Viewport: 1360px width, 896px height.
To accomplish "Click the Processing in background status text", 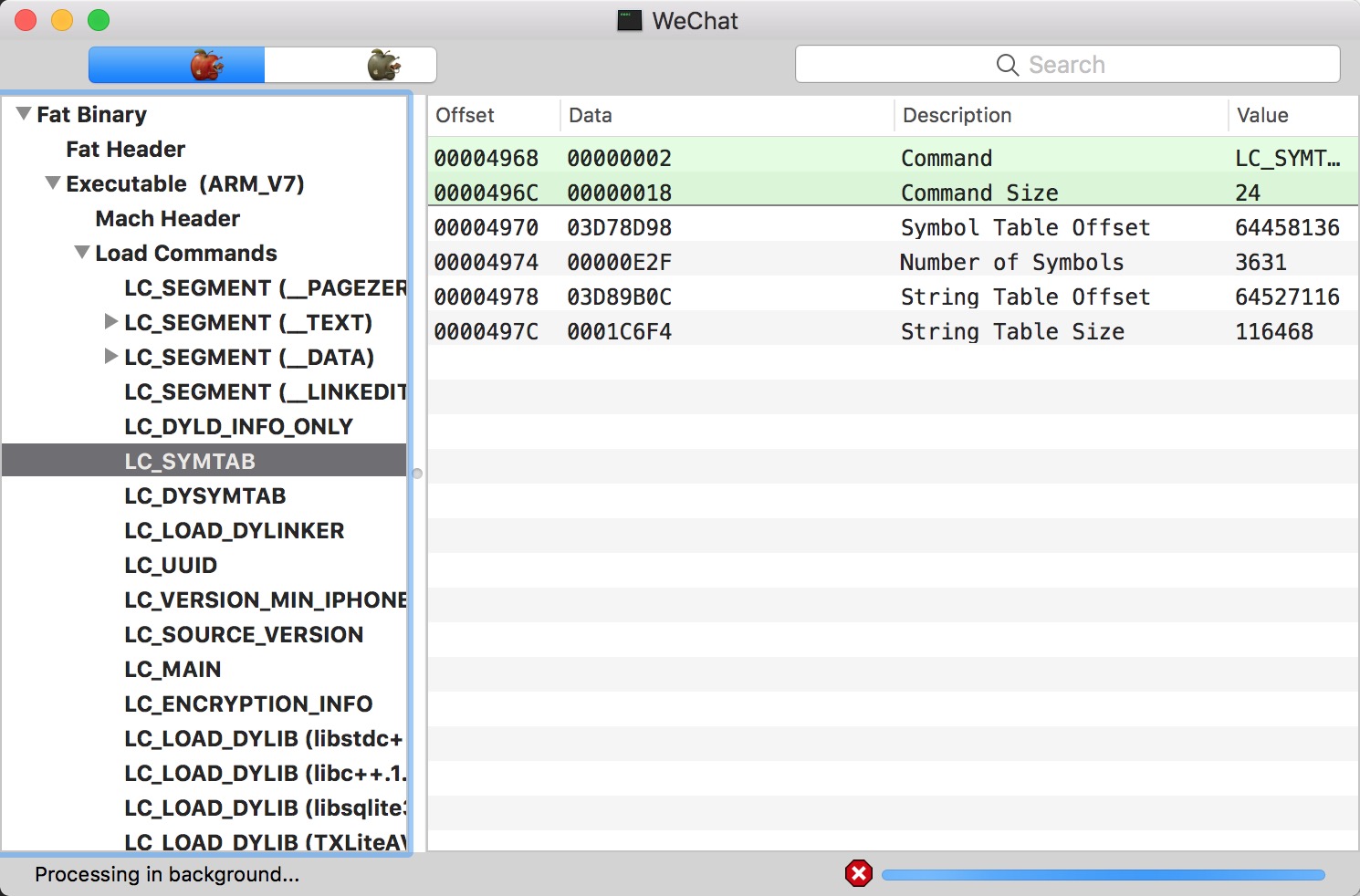I will coord(167,874).
